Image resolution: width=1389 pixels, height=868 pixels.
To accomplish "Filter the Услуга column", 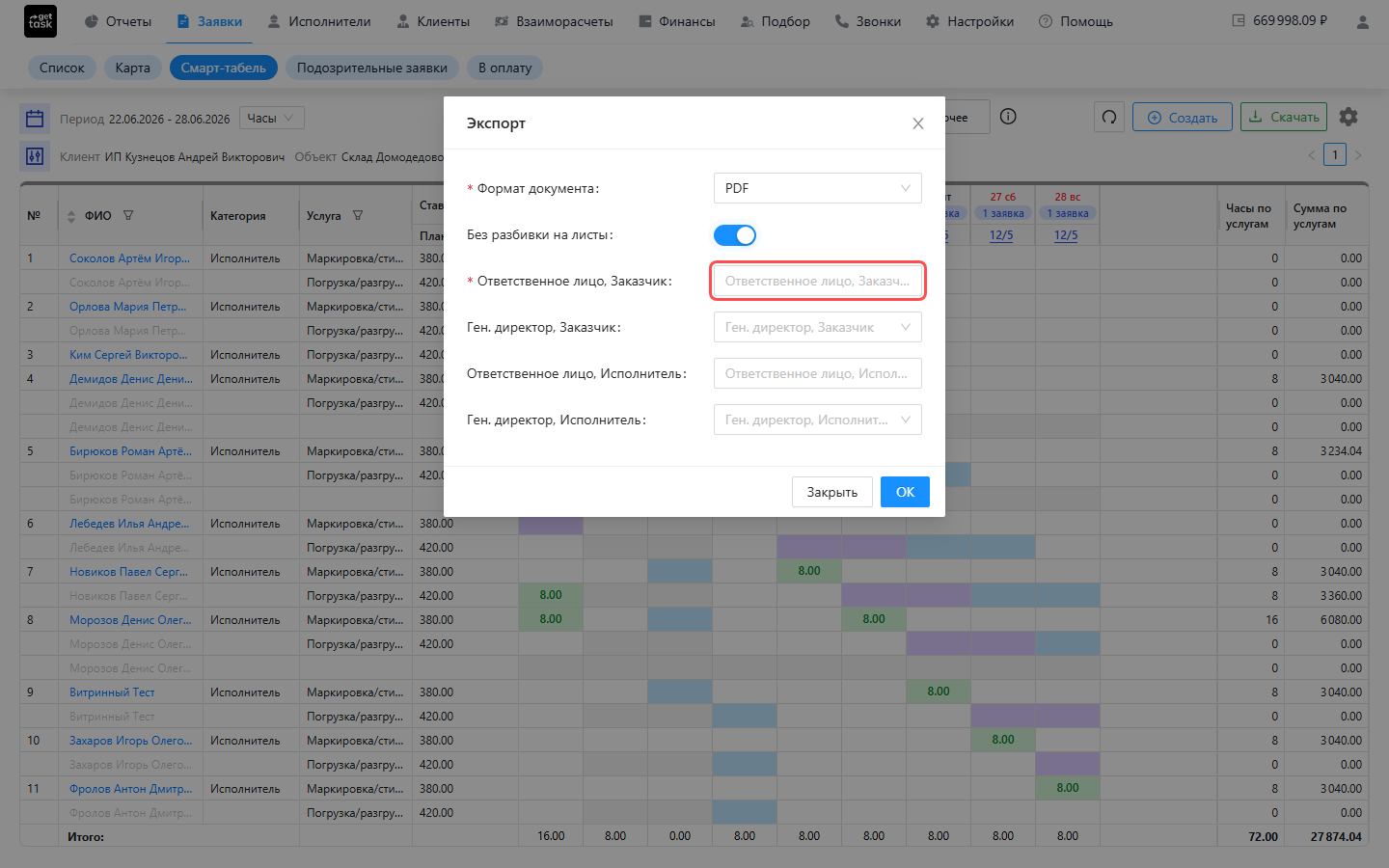I will pos(358,216).
